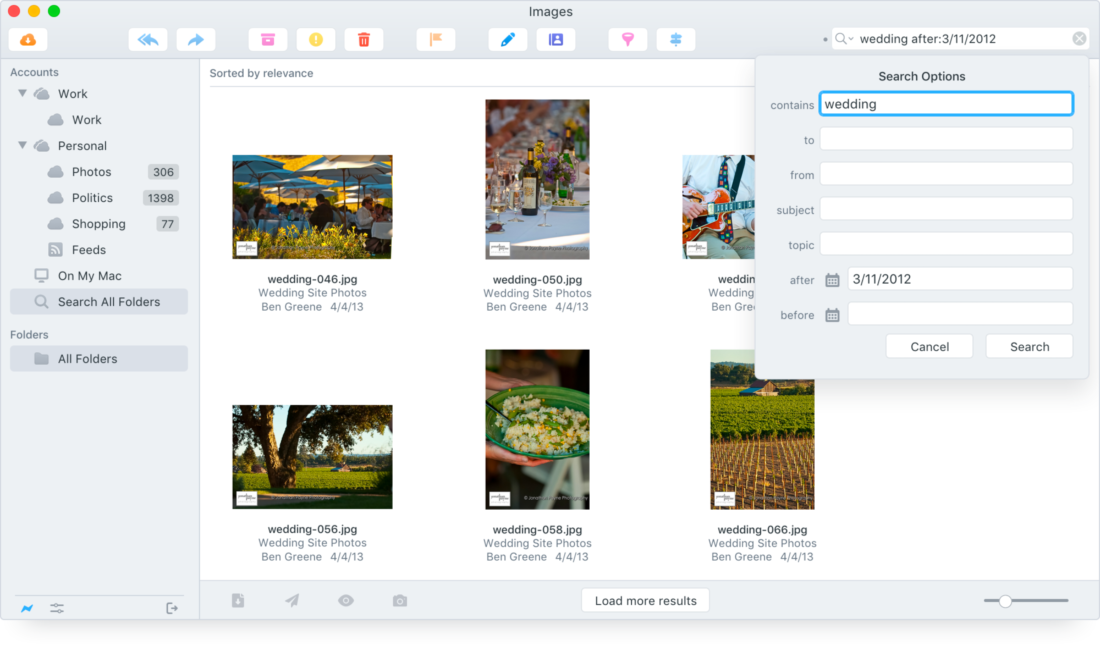Click the subject search field
Image resolution: width=1100 pixels, height=646 pixels.
946,209
